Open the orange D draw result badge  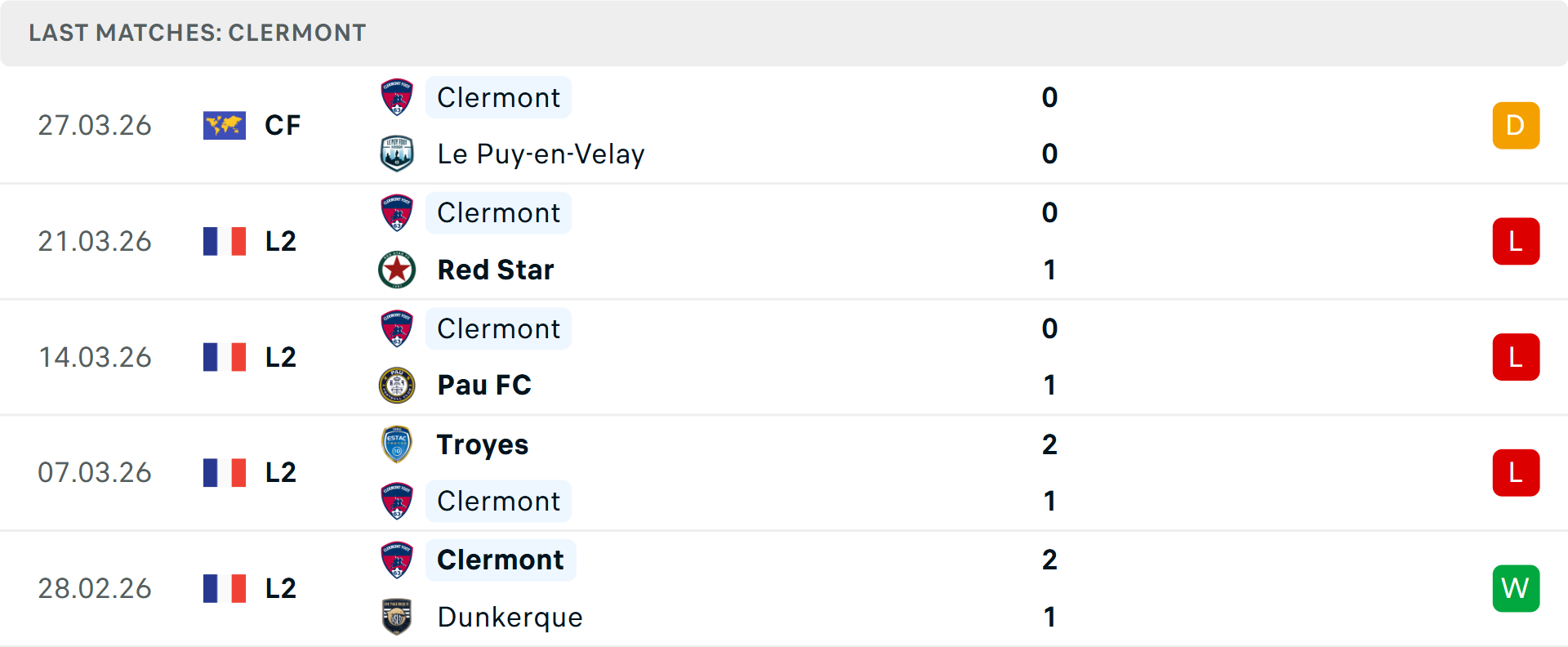pos(1516,126)
